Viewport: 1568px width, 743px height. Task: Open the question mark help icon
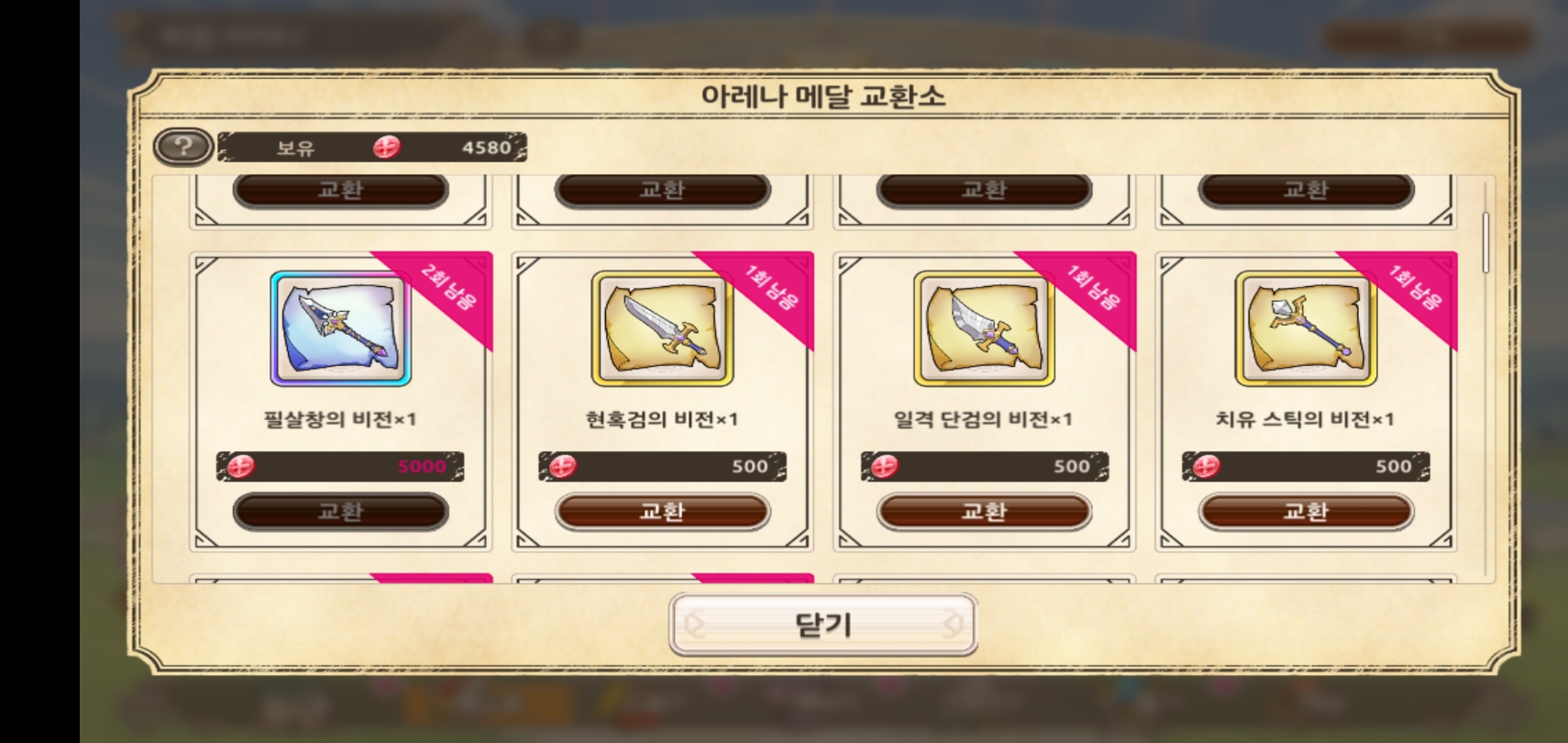point(182,146)
